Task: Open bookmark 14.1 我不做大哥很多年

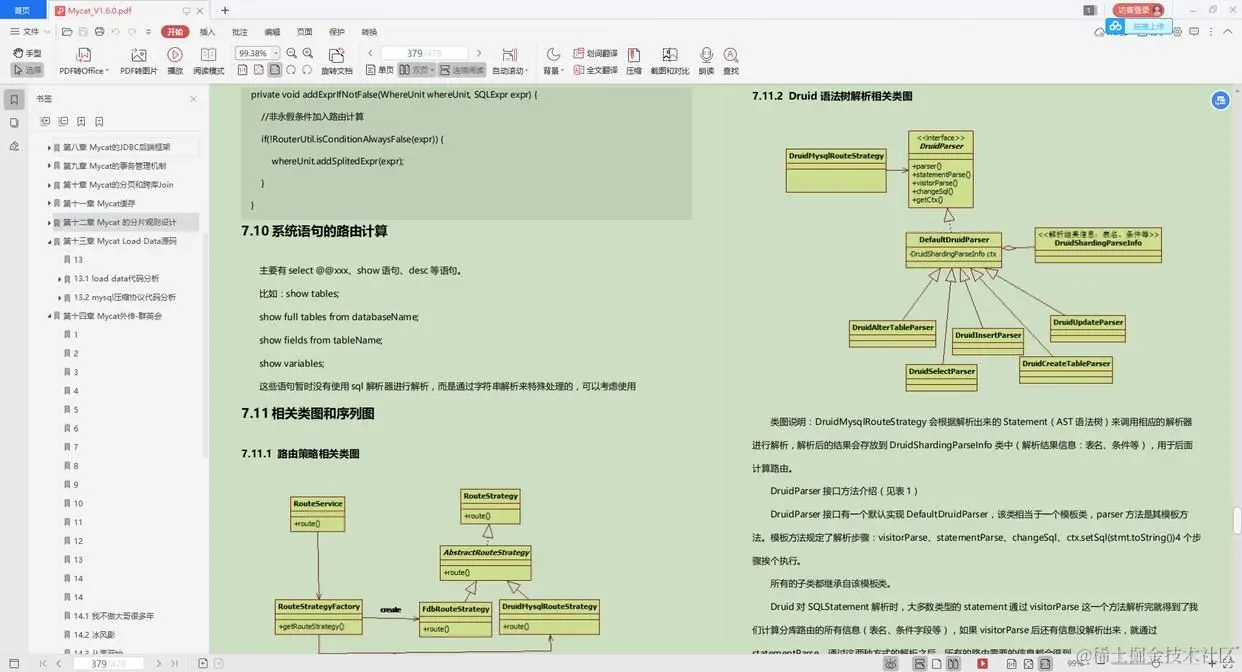Action: pos(114,616)
